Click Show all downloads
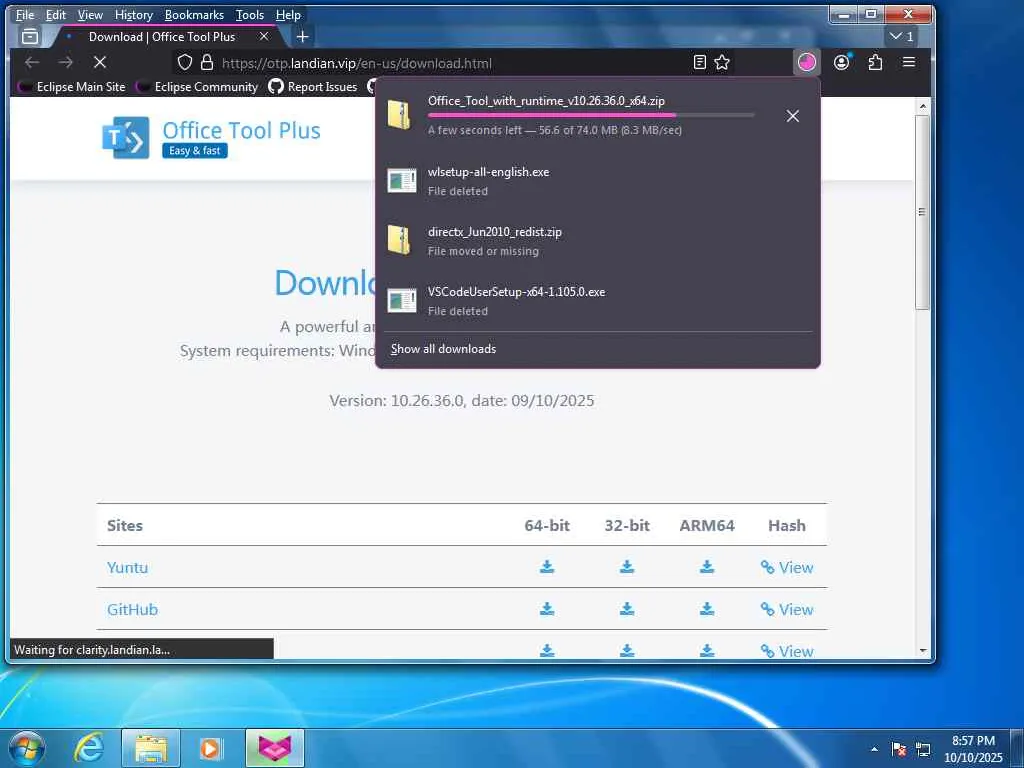This screenshot has height=768, width=1024. point(443,349)
